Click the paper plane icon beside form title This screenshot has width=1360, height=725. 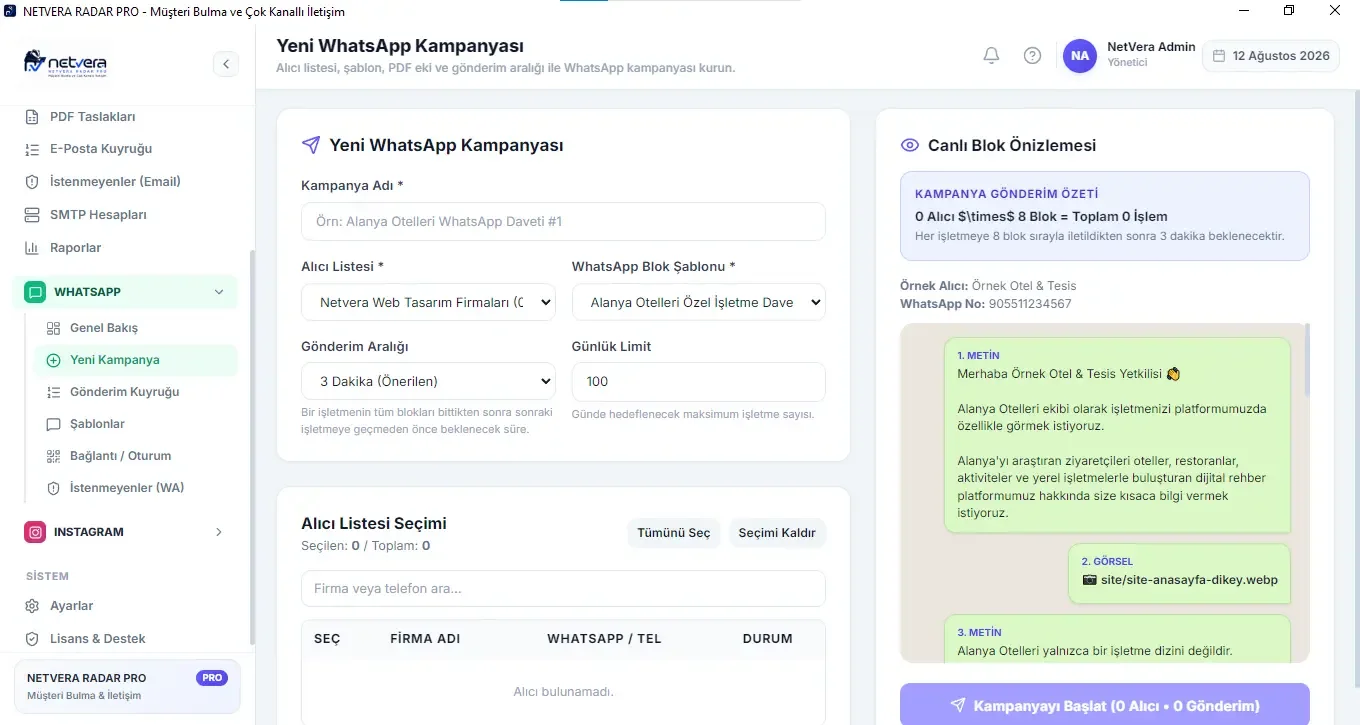(310, 145)
